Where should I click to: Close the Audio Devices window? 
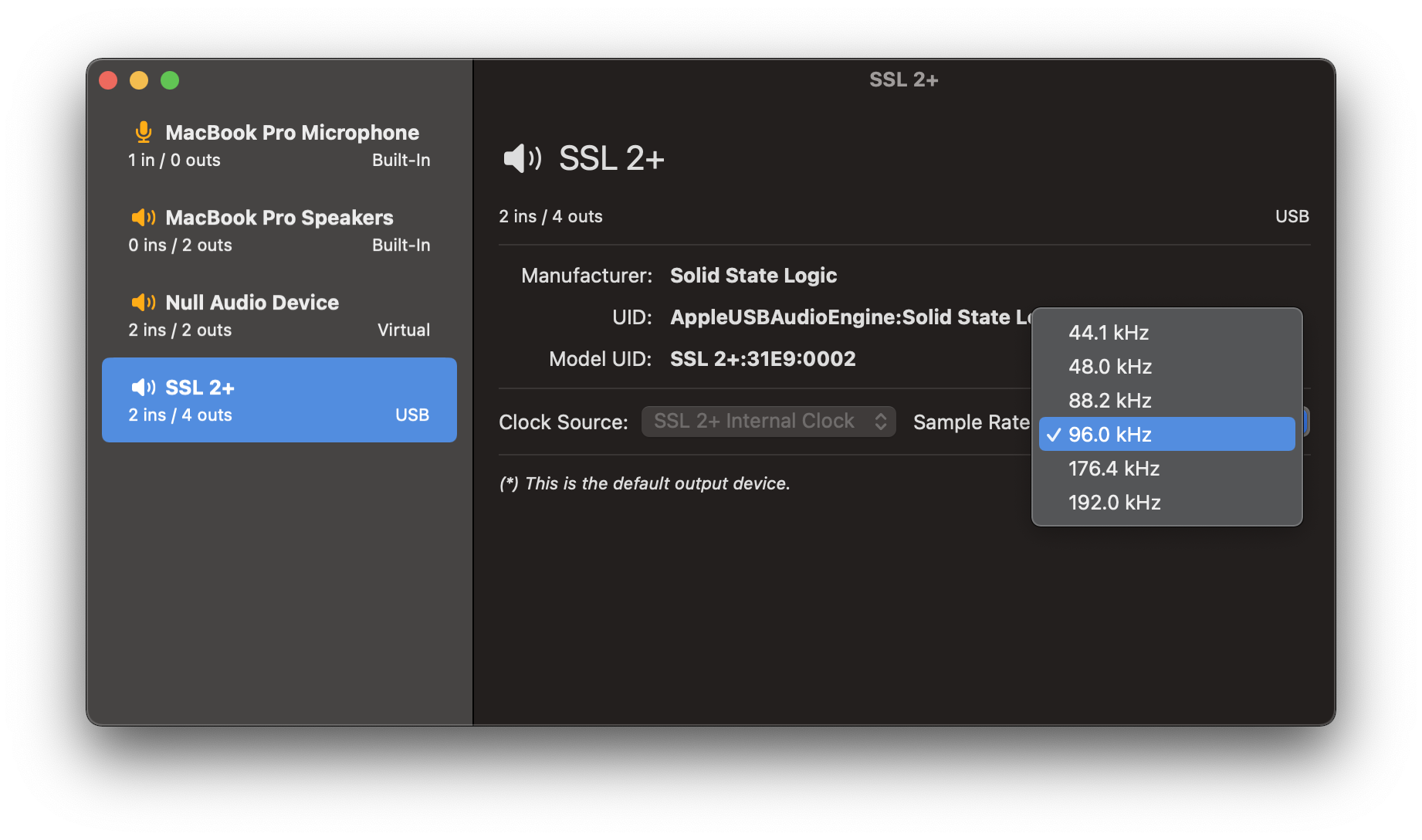click(108, 80)
